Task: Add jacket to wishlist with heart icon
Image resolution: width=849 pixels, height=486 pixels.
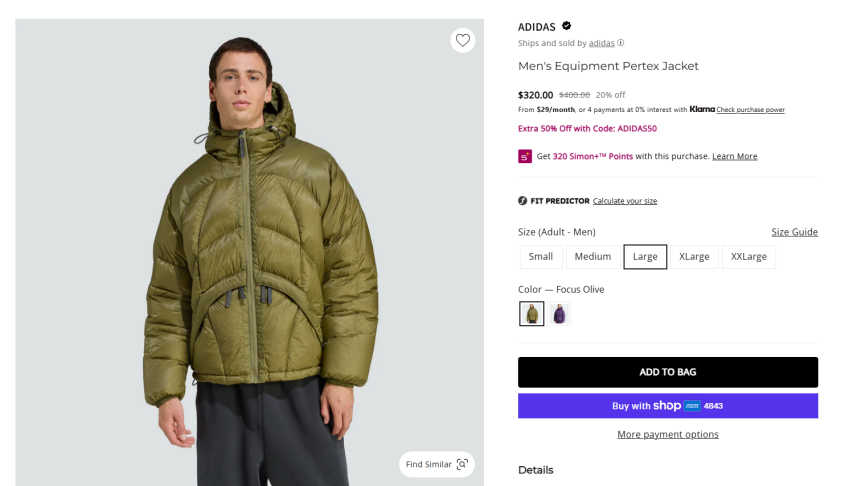Action: click(x=462, y=41)
